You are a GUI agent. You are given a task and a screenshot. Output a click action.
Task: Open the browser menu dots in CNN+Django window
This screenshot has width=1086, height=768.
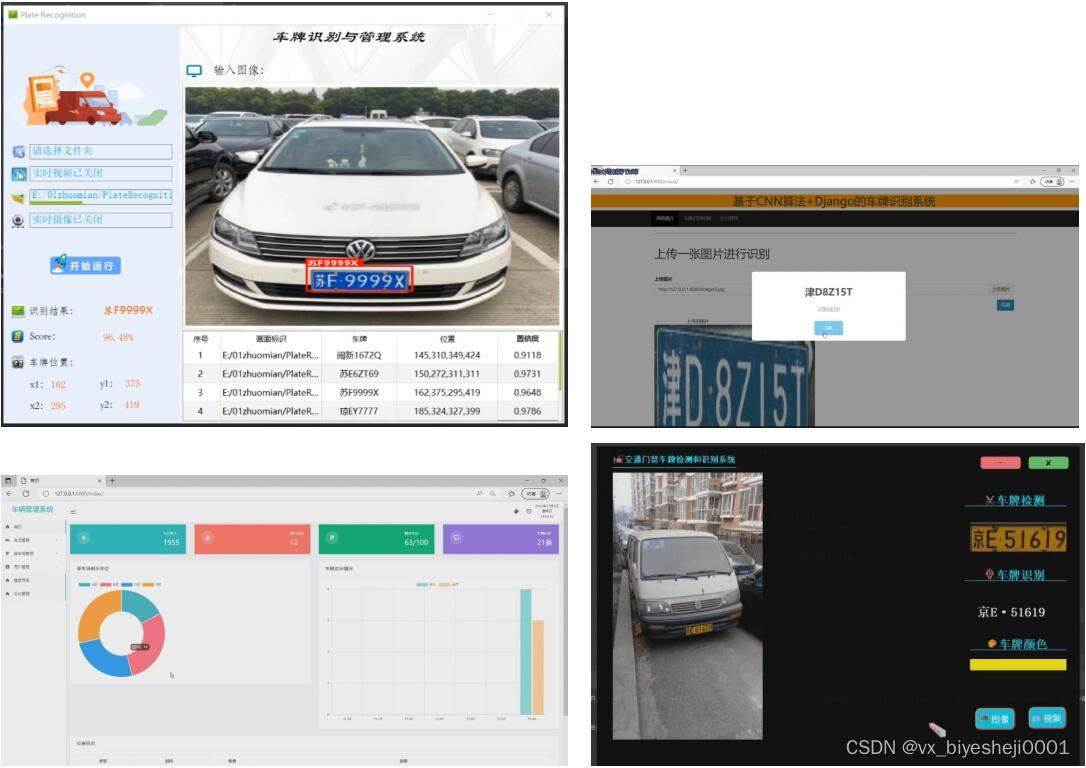point(1071,181)
